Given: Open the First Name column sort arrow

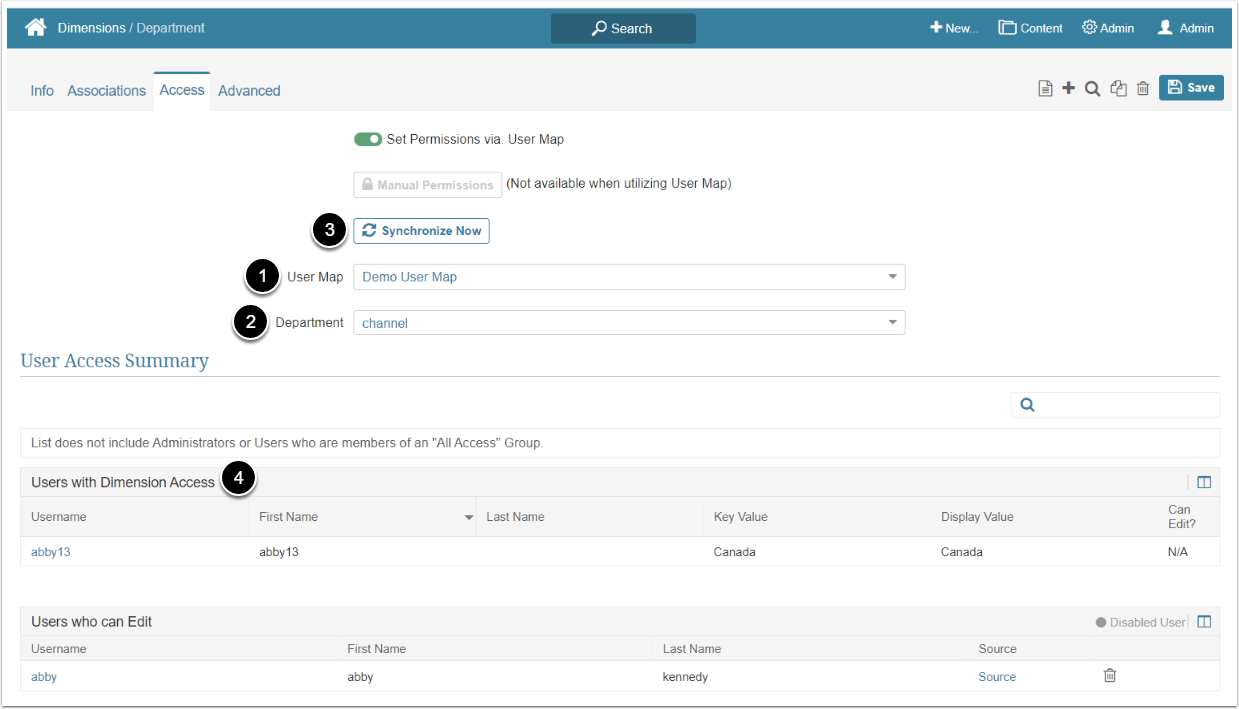Looking at the screenshot, I should 468,518.
